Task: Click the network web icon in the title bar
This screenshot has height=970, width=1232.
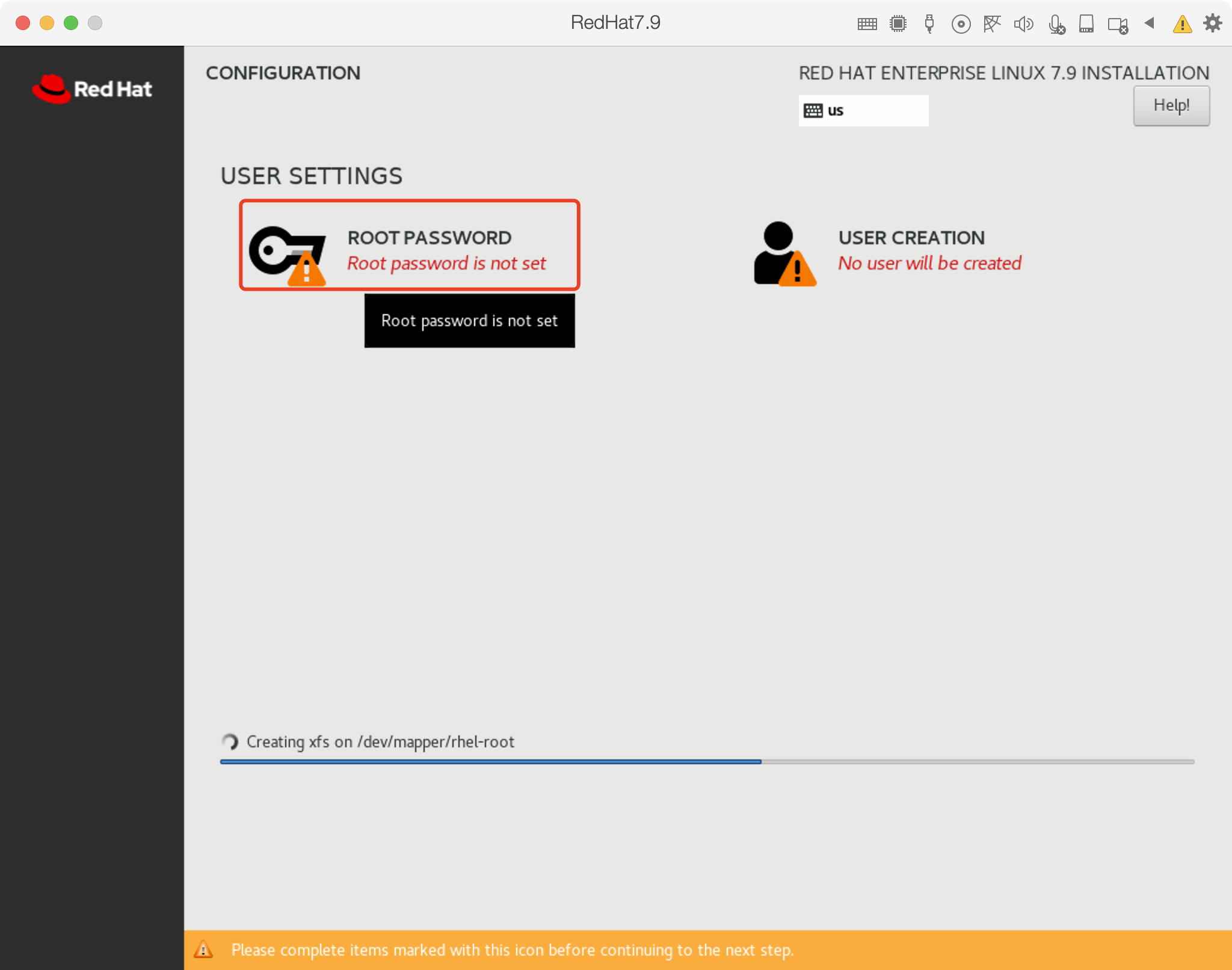Action: 992,24
